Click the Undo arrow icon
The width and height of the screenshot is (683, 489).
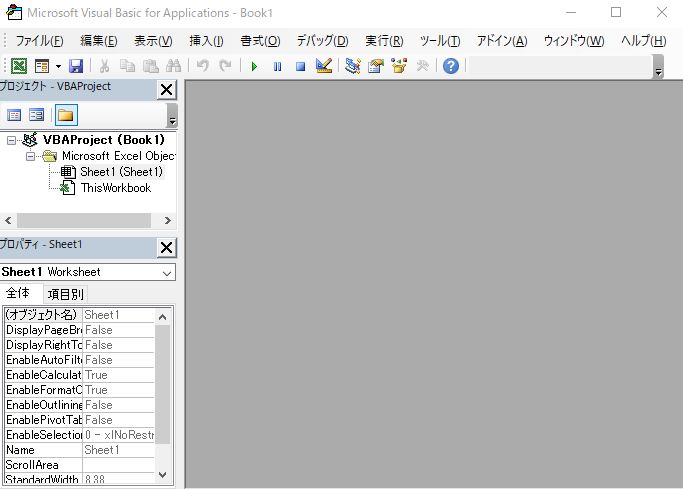pyautogui.click(x=203, y=66)
